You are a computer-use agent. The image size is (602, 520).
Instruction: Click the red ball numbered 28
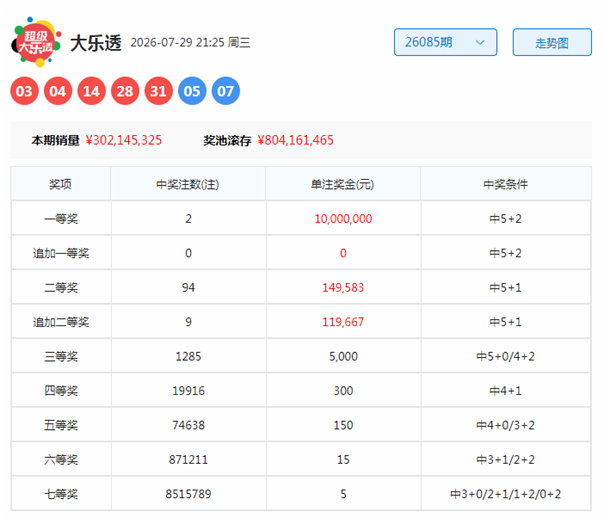pos(125,91)
